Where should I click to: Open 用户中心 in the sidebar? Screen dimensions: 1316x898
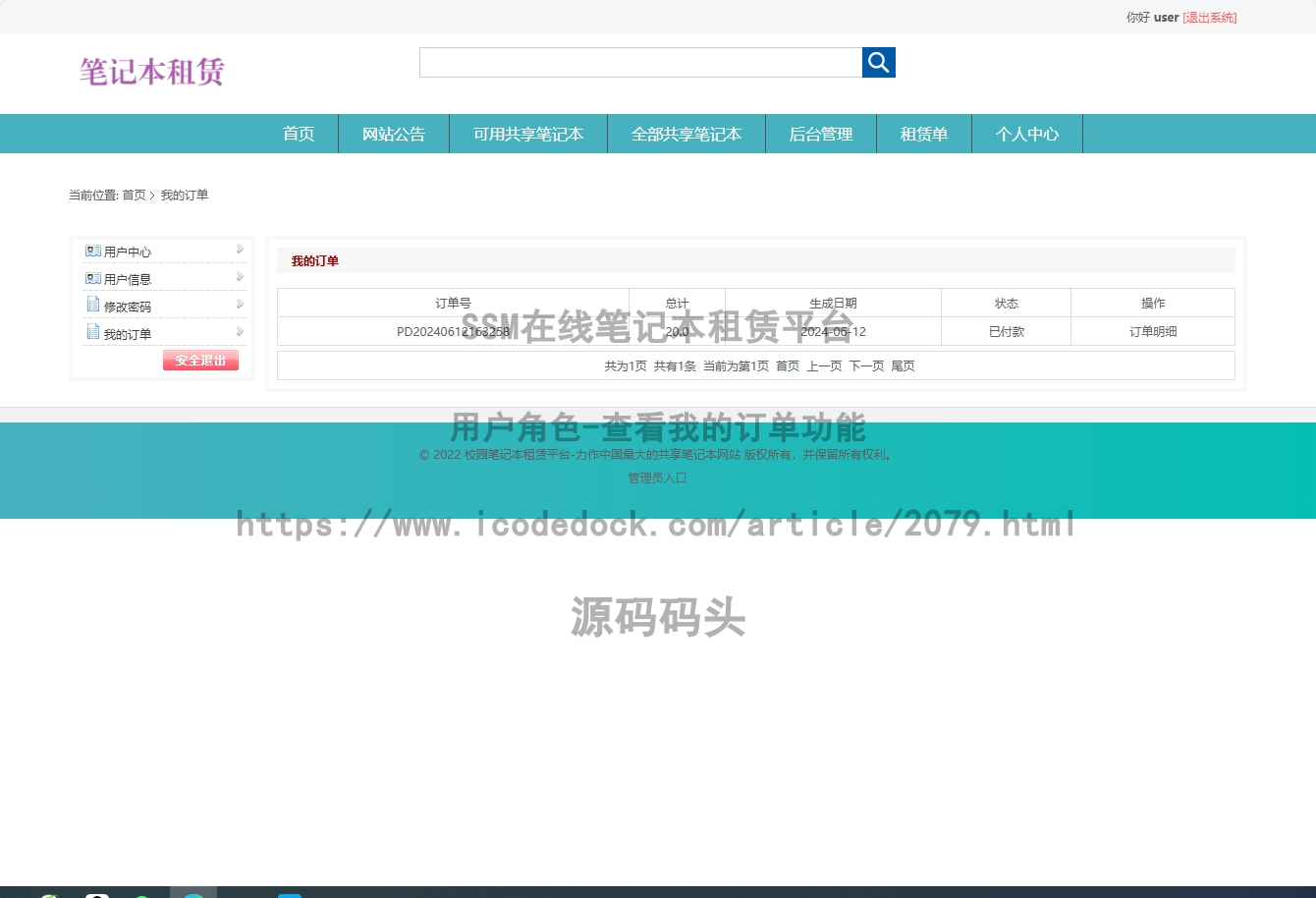(x=128, y=253)
